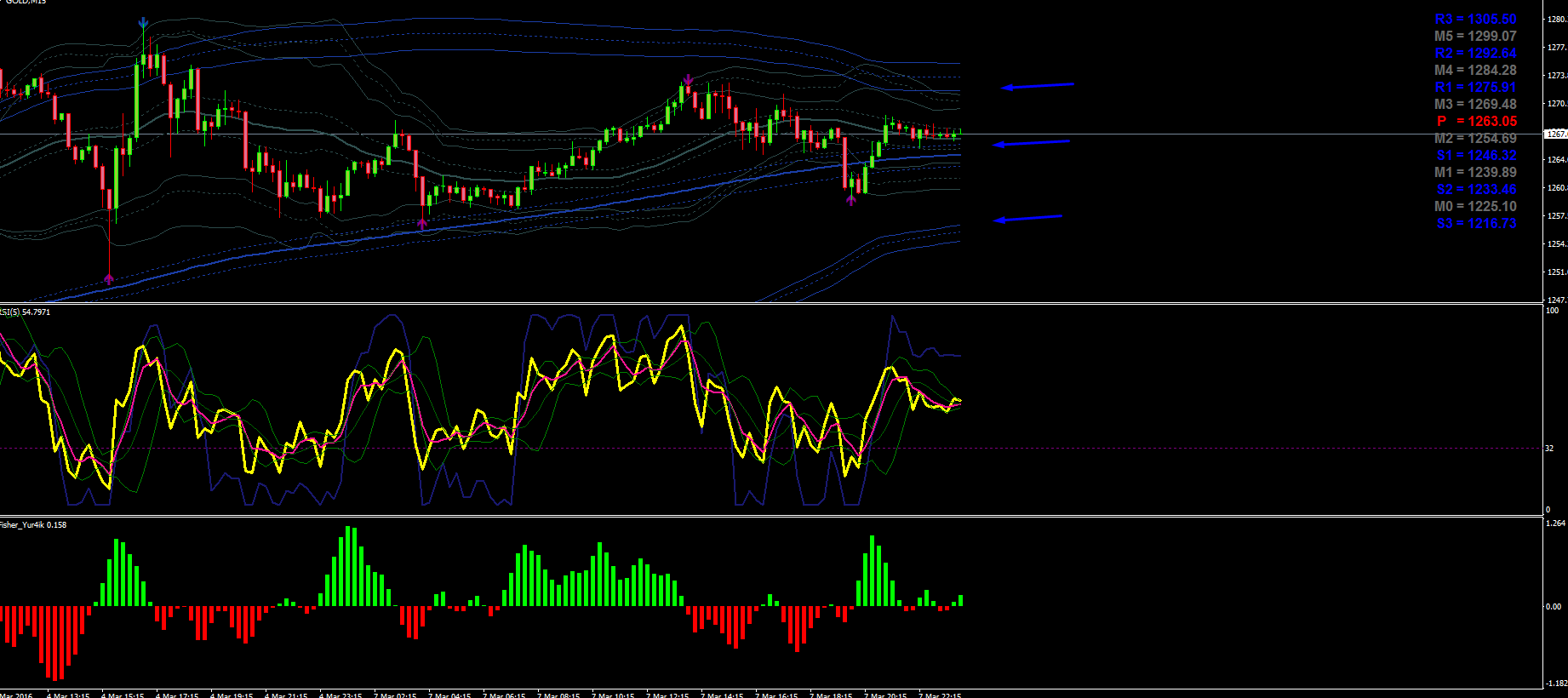Click the S2 = 1233.46 support label

[1477, 189]
